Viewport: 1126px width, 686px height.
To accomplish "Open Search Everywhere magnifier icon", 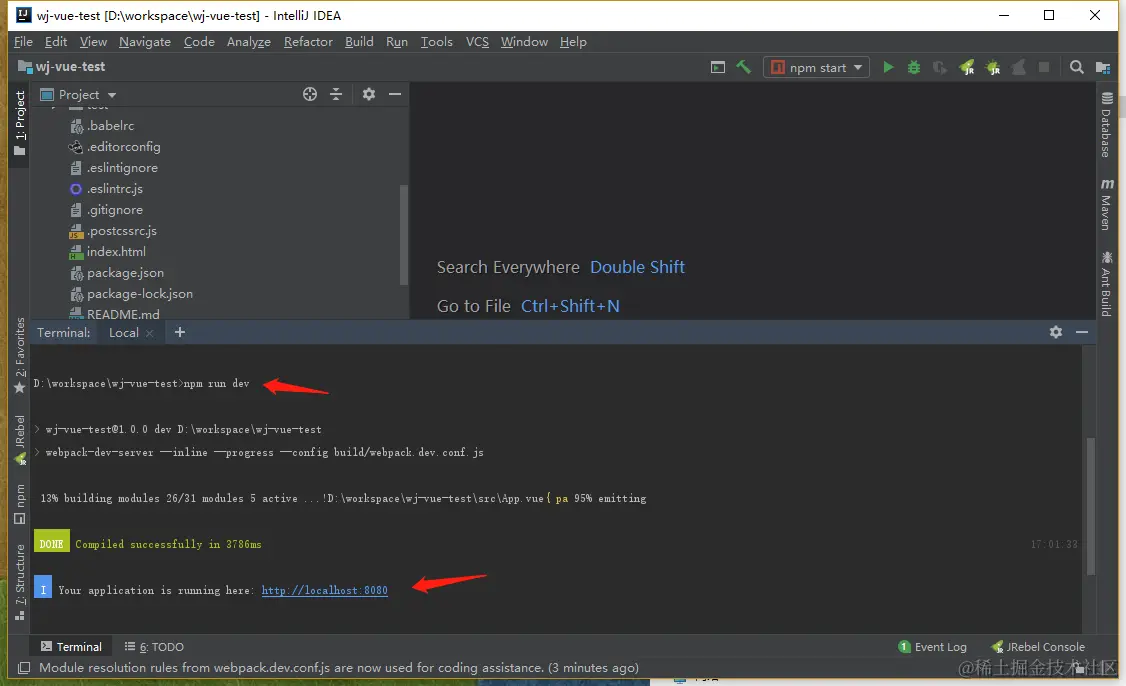I will coord(1076,67).
